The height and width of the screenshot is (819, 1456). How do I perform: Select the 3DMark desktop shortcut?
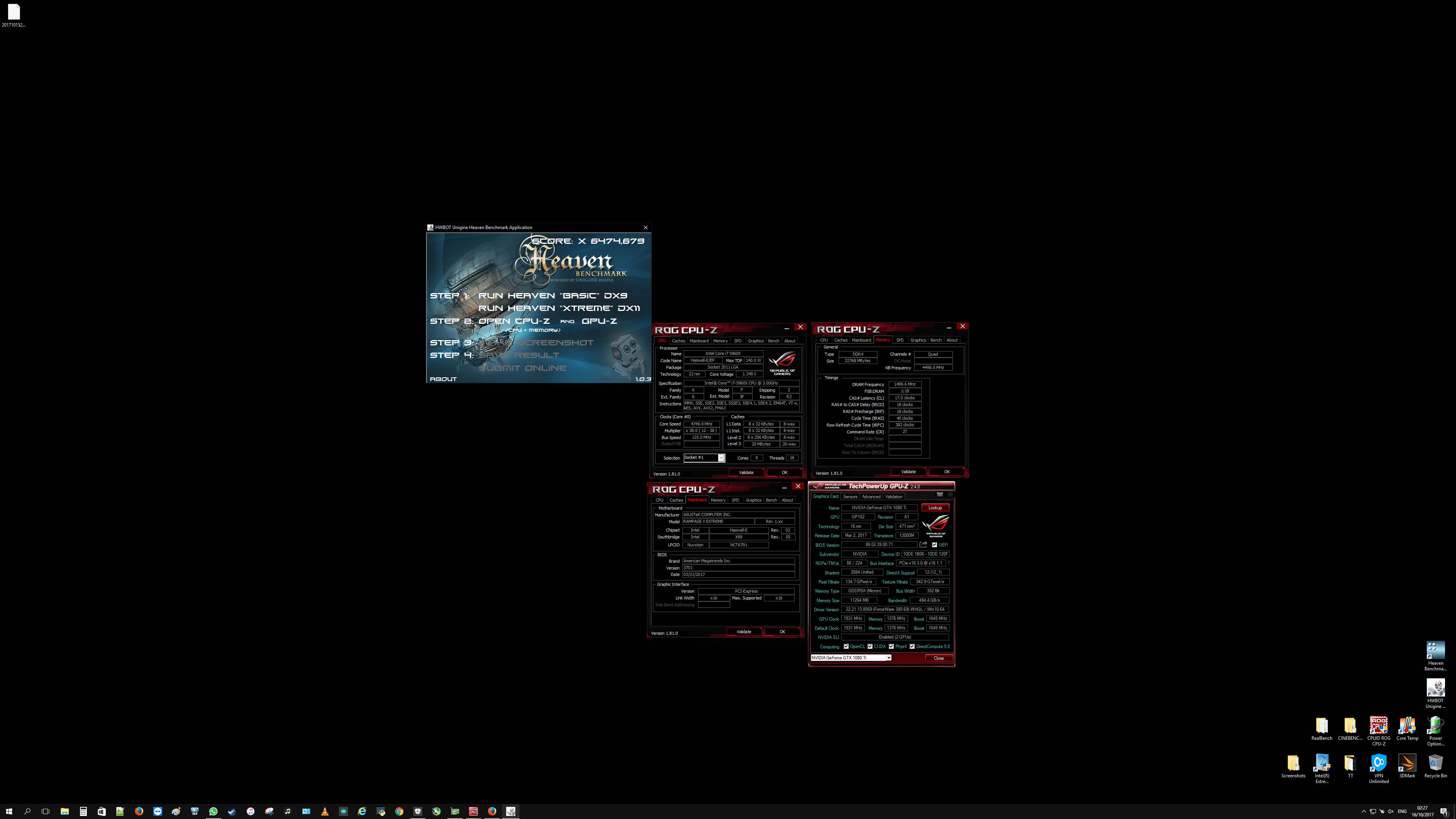1407,766
